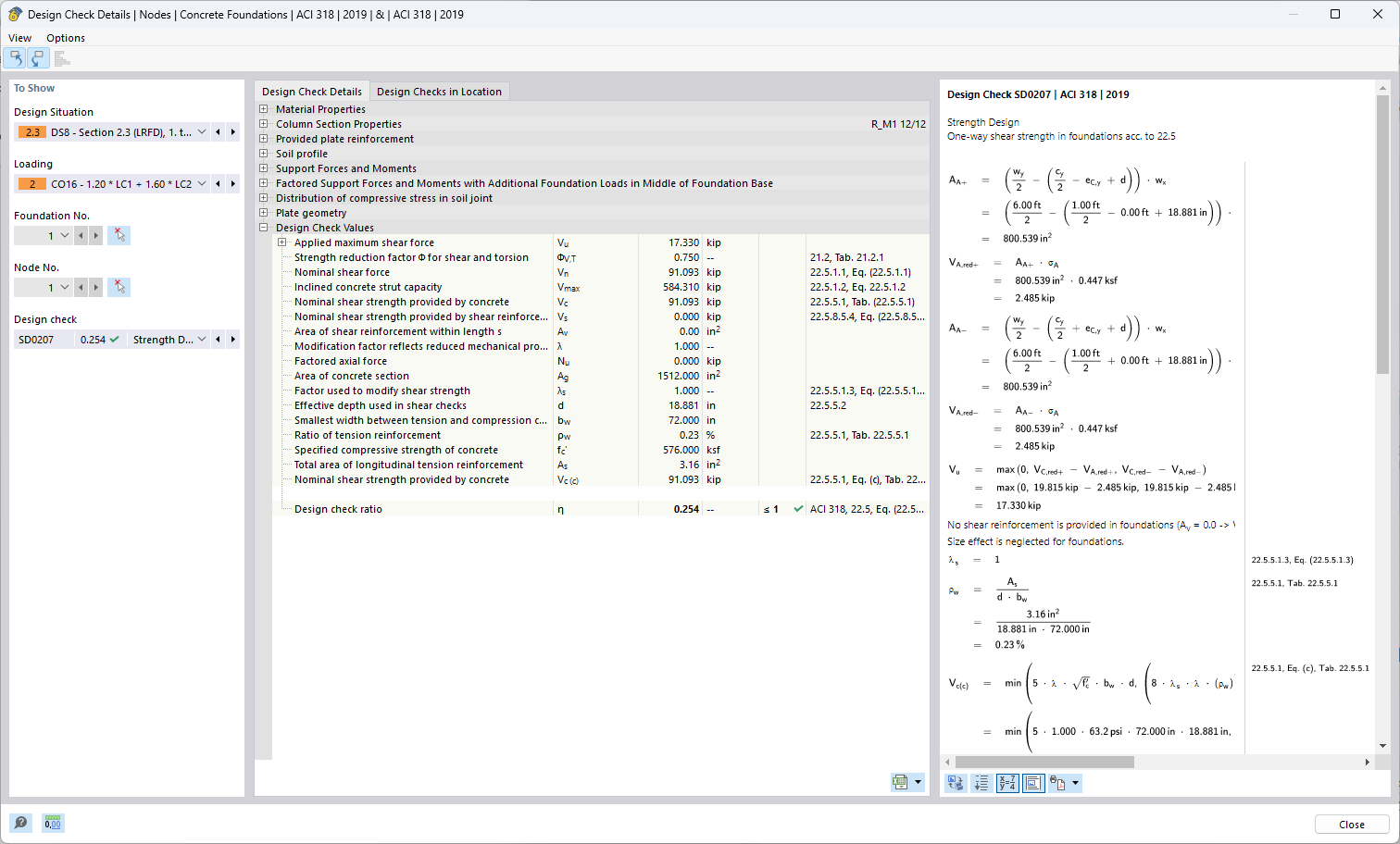
Task: Expand the Applied maximum shear force row
Action: (282, 242)
